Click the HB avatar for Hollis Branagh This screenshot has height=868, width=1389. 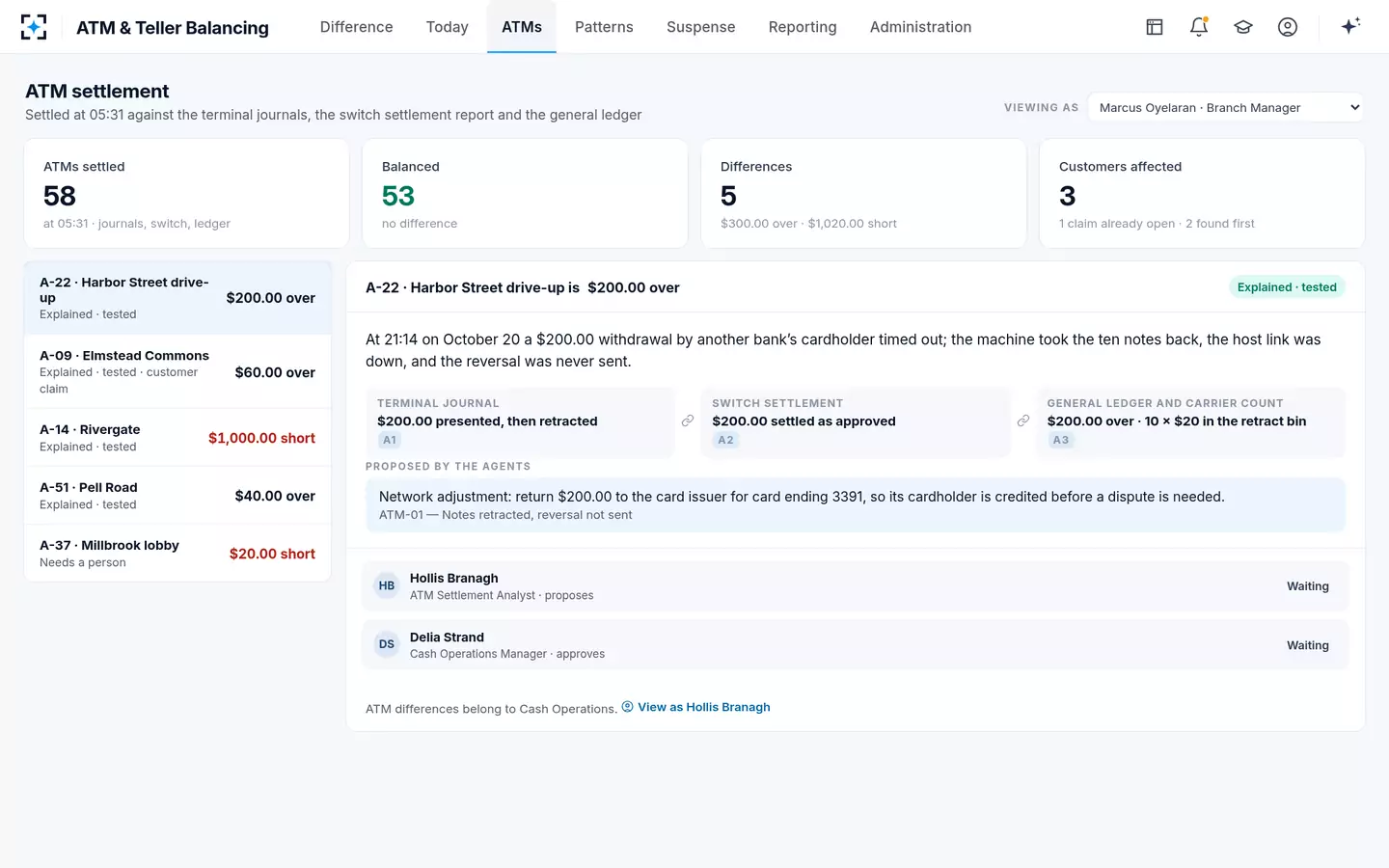click(387, 585)
